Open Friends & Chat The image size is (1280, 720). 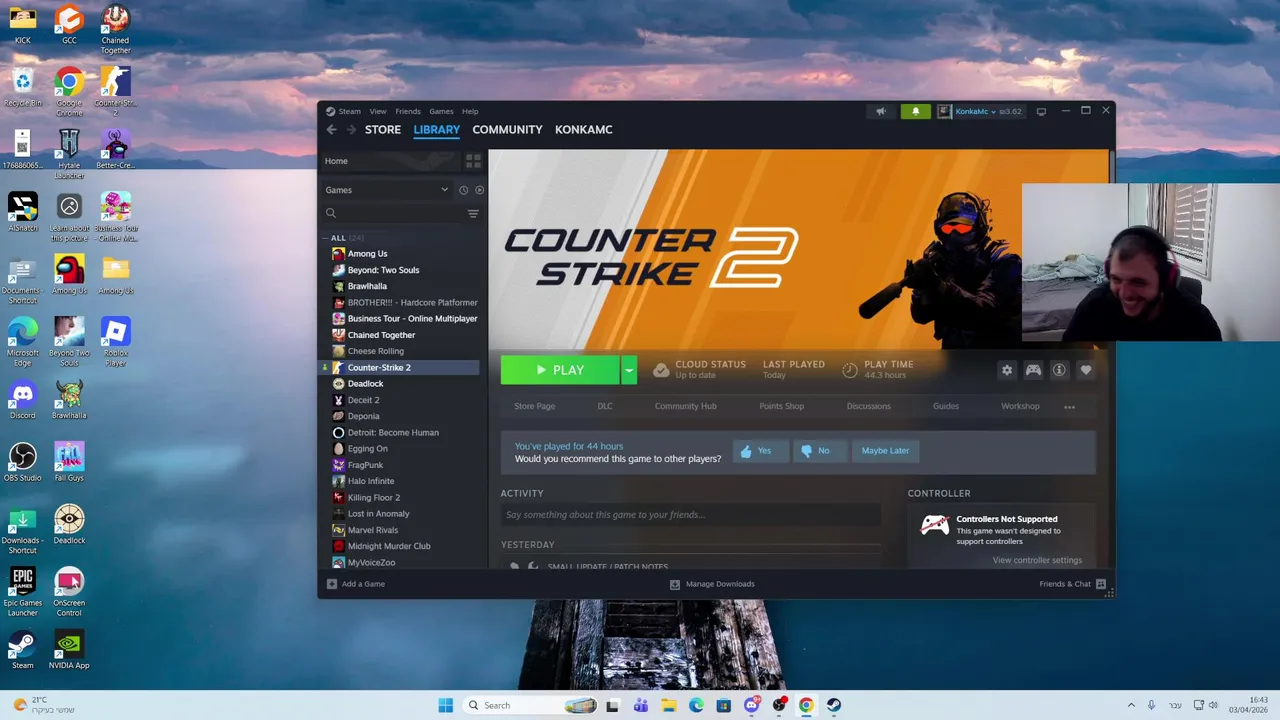click(x=1072, y=584)
